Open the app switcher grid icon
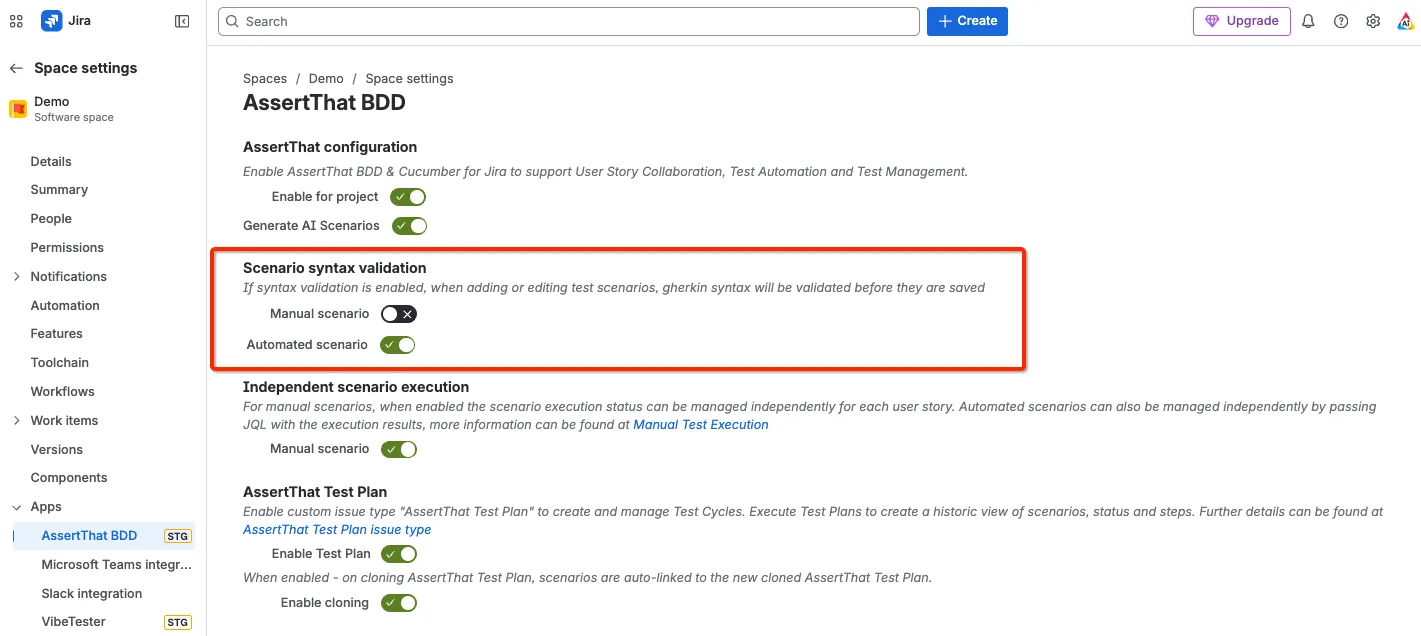 click(16, 21)
